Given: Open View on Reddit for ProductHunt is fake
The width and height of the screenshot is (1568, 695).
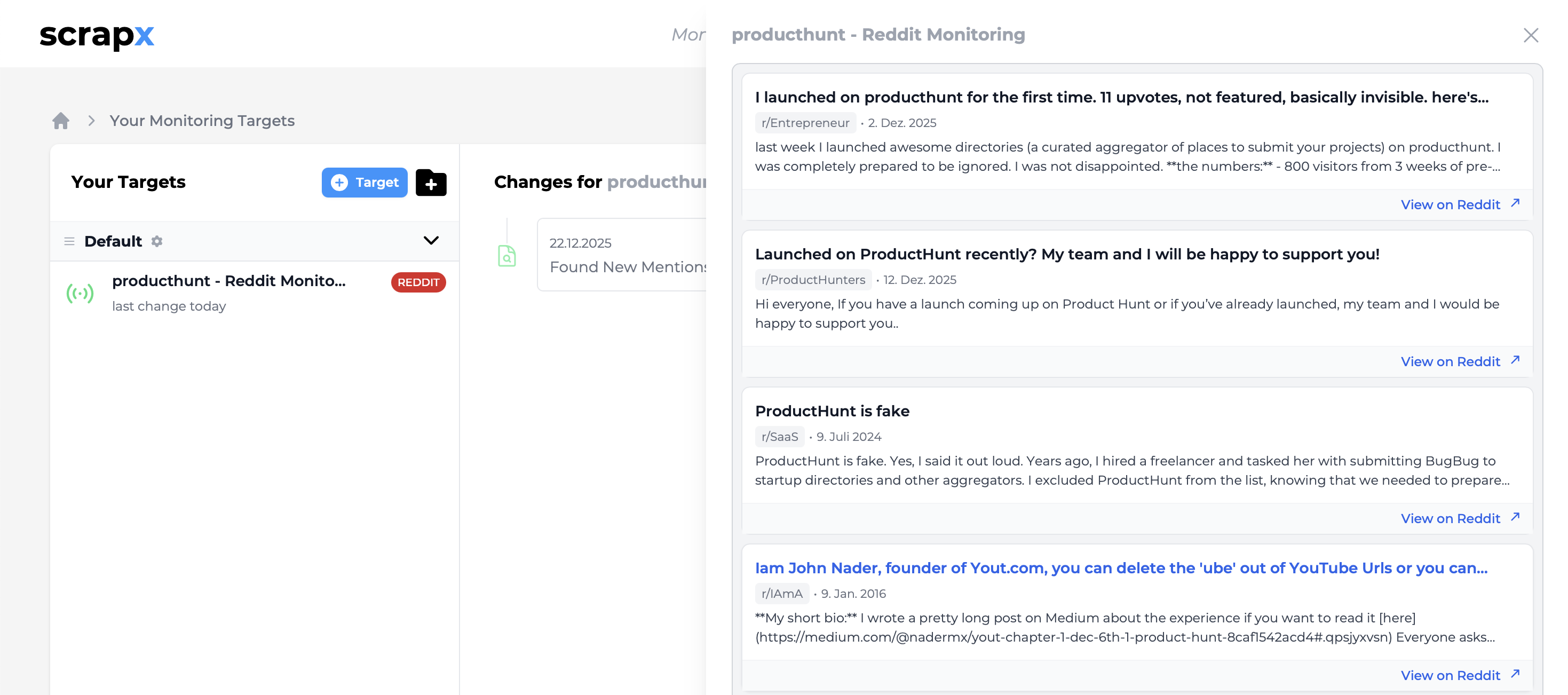Looking at the screenshot, I should pyautogui.click(x=1451, y=518).
